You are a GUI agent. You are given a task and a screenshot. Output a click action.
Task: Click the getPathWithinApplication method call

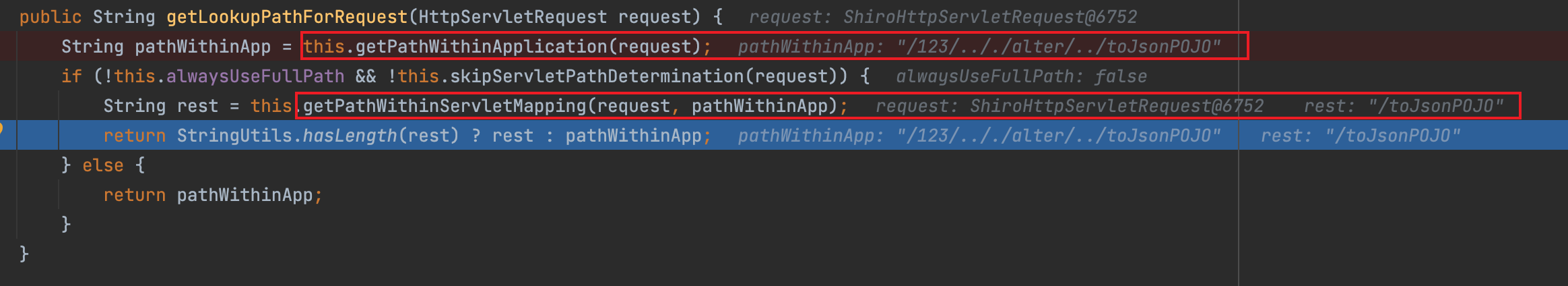482,47
